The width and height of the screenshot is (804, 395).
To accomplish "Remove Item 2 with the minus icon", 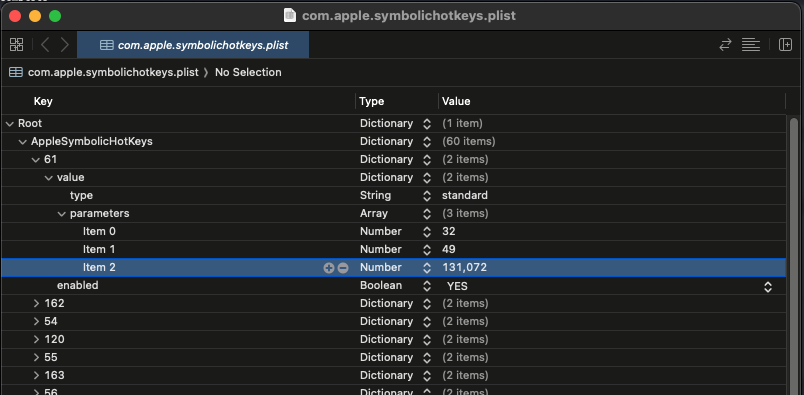I will pyautogui.click(x=343, y=268).
